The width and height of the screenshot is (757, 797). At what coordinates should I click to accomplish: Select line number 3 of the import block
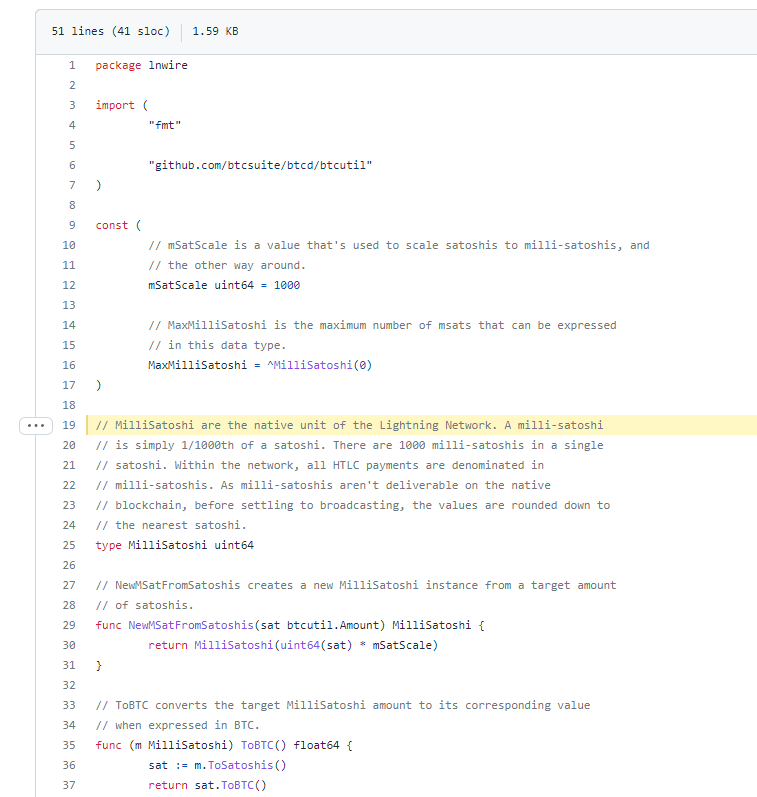point(71,105)
